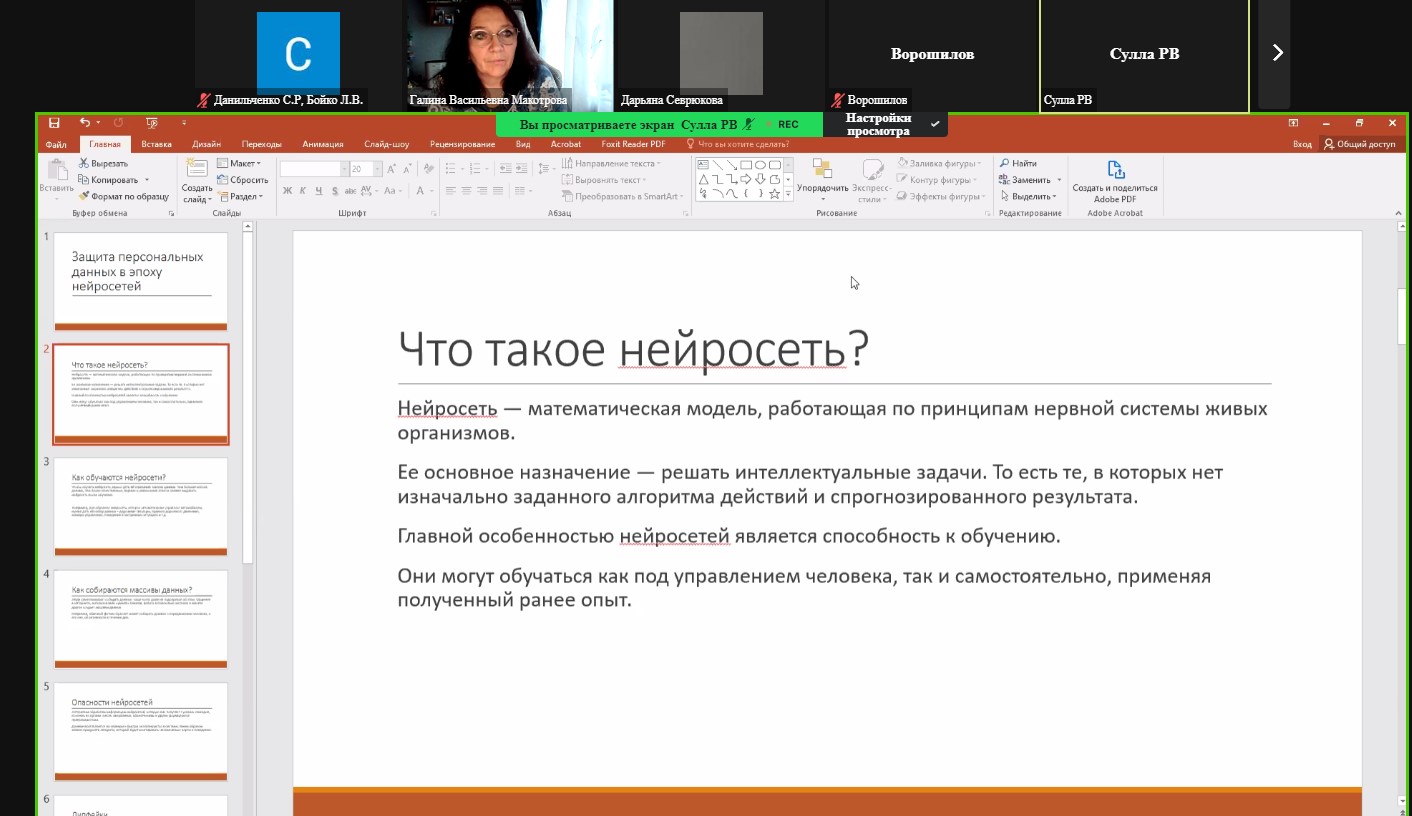Expand the Макет layout dropdown
Viewport: 1412px width, 816px height.
(239, 163)
